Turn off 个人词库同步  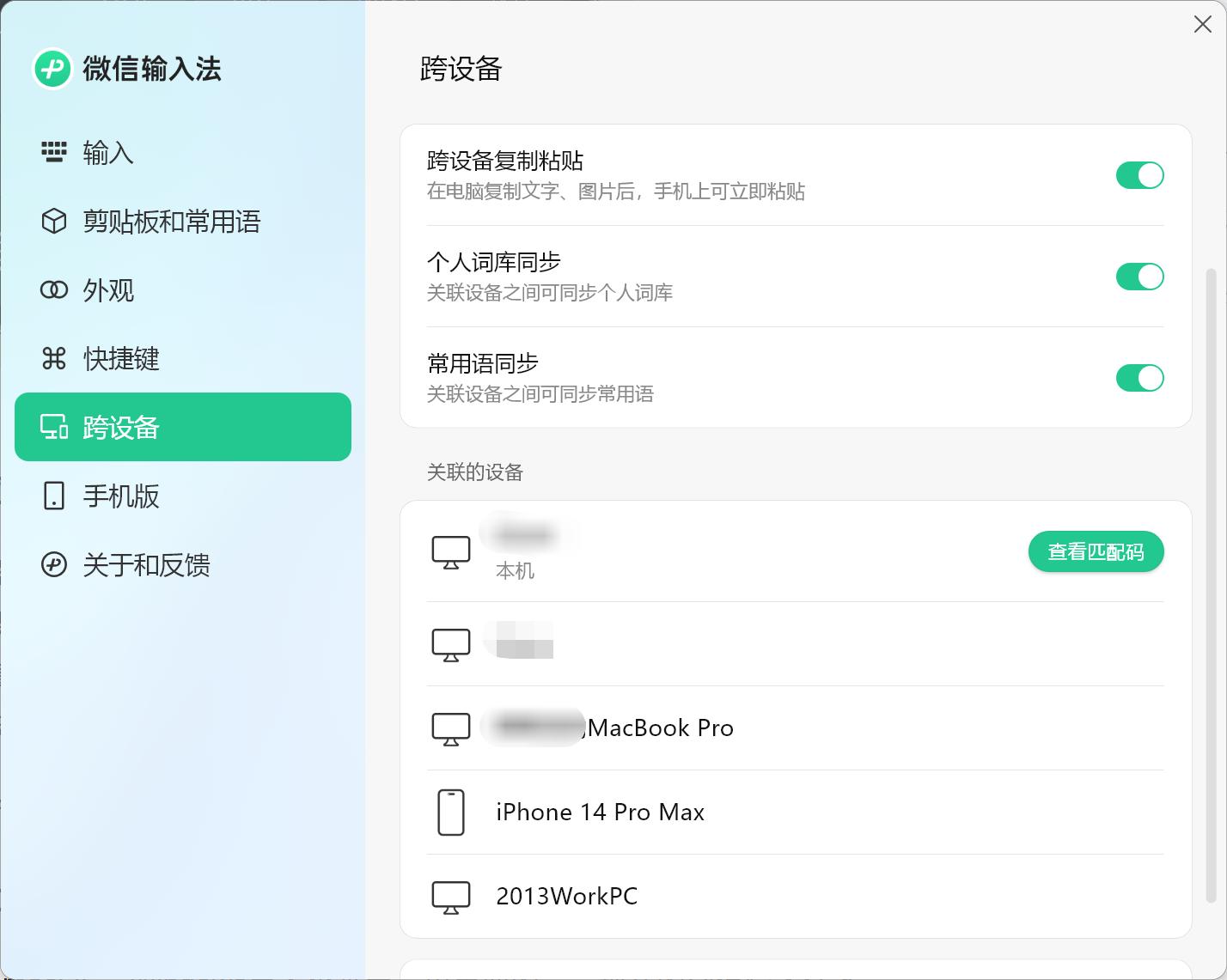(x=1139, y=277)
